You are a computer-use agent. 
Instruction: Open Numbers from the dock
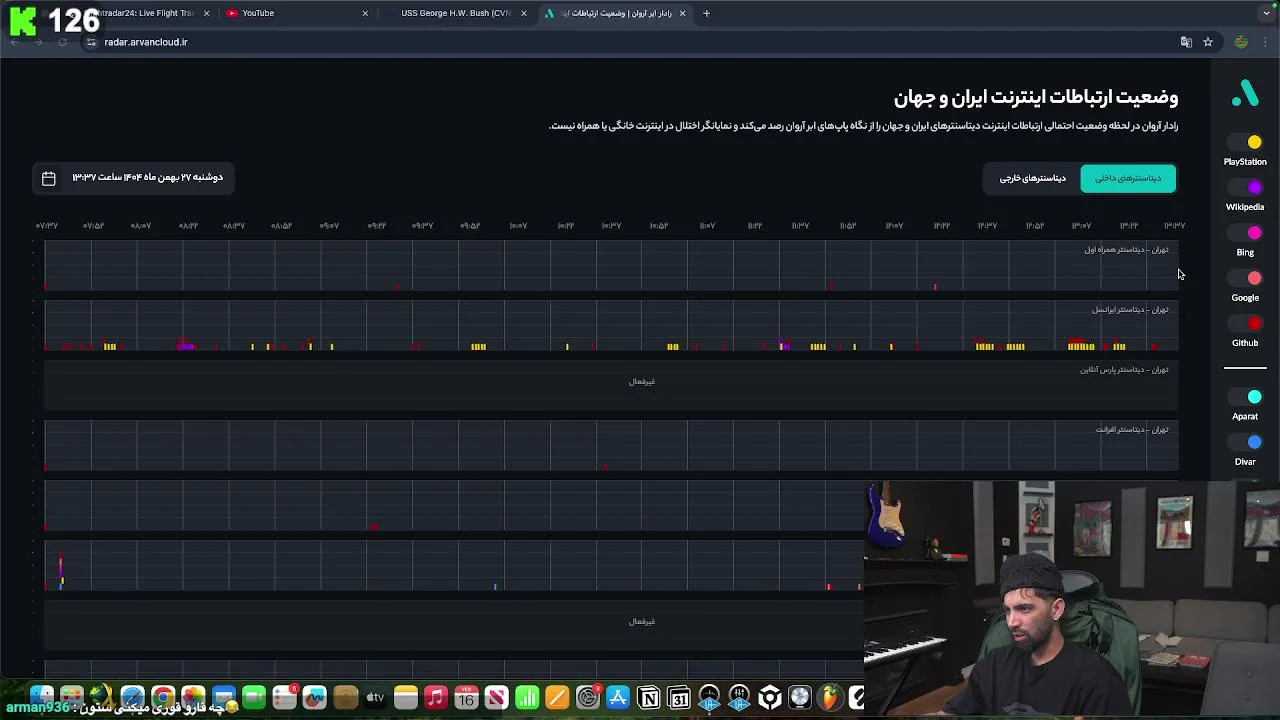click(527, 697)
